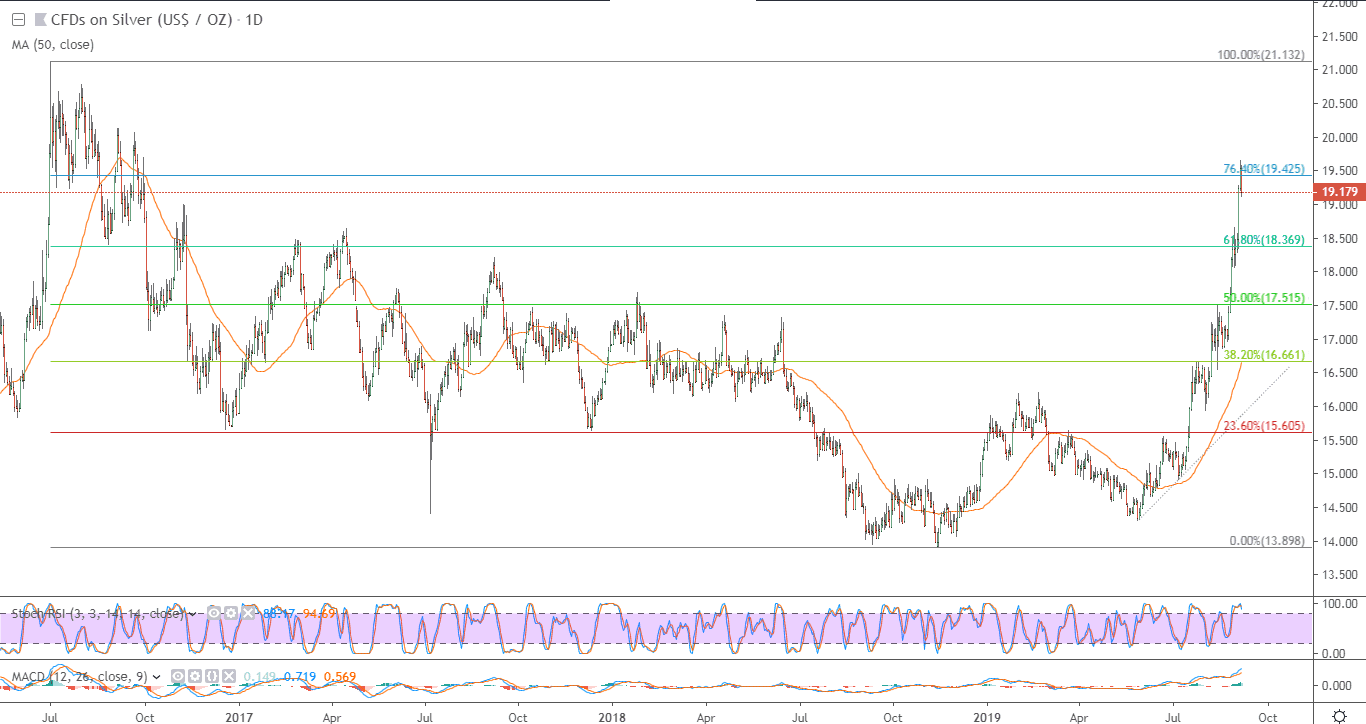
Task: Click the 100.00 label on Stoch RSI scale
Action: (x=1339, y=604)
